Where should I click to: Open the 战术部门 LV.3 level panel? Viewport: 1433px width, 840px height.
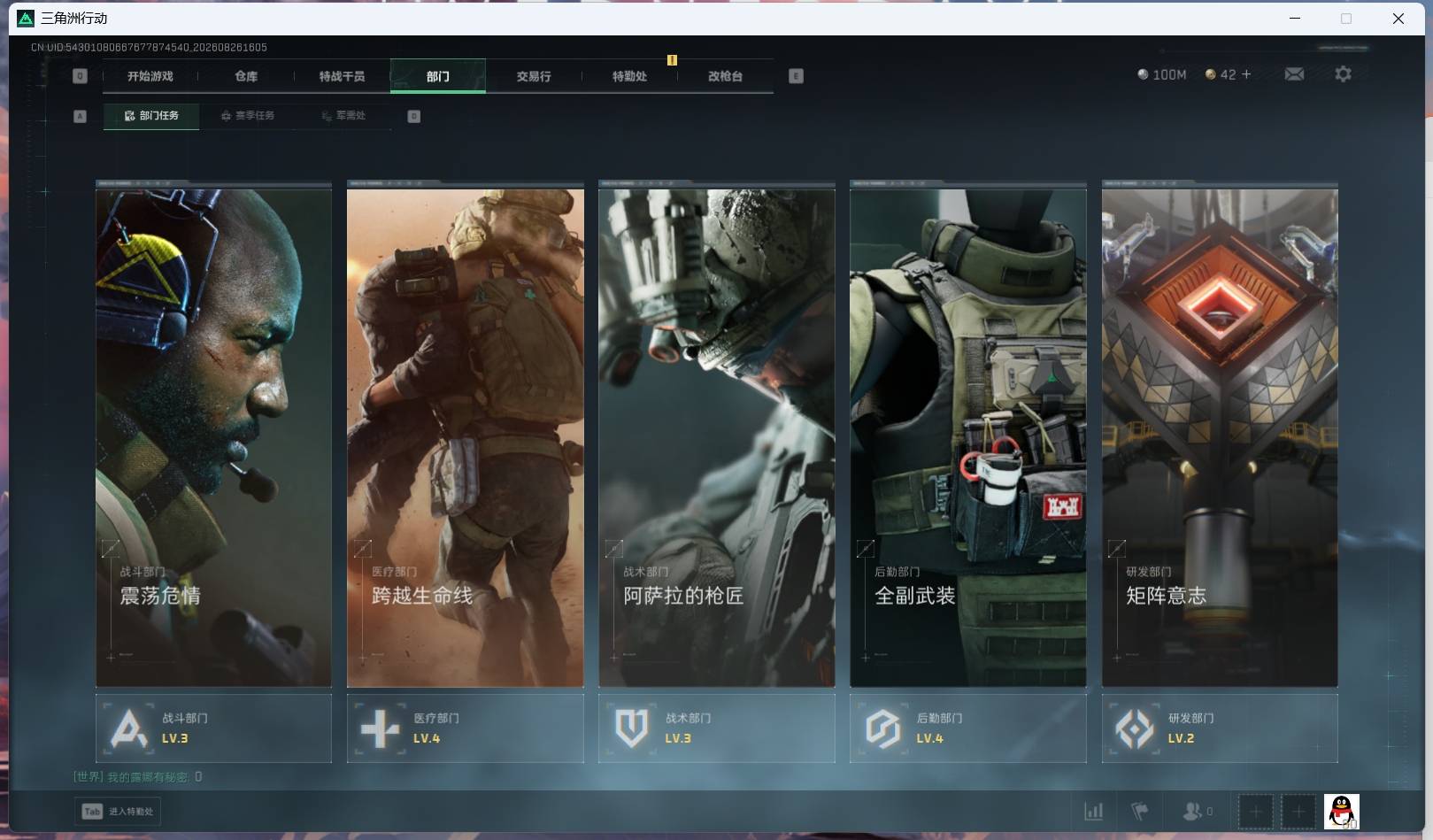point(717,728)
